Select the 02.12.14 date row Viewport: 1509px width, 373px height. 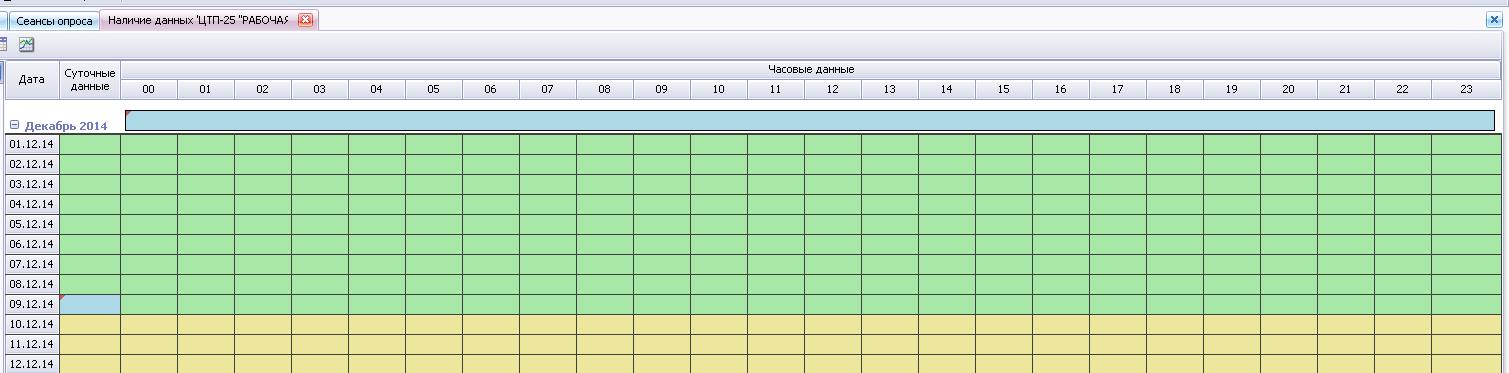coord(31,164)
